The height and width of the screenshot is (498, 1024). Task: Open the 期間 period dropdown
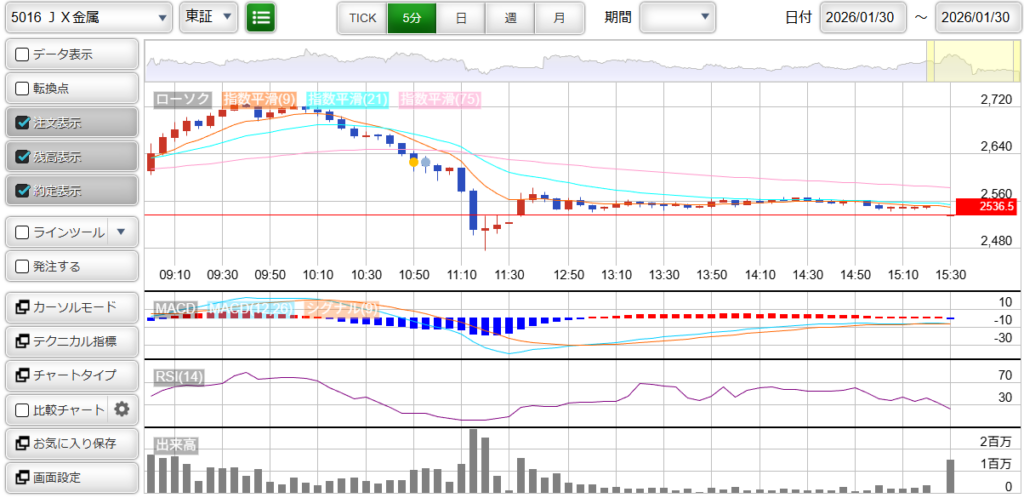tap(678, 17)
